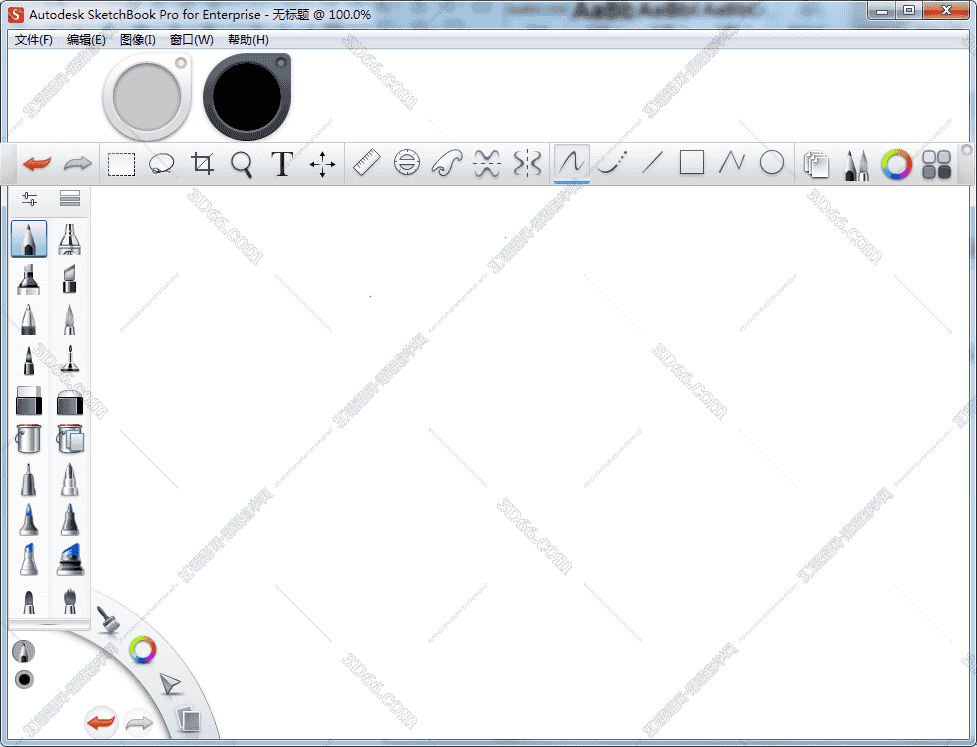Select the Zoom magnifier tool
Image resolution: width=977 pixels, height=747 pixels.
tap(241, 162)
